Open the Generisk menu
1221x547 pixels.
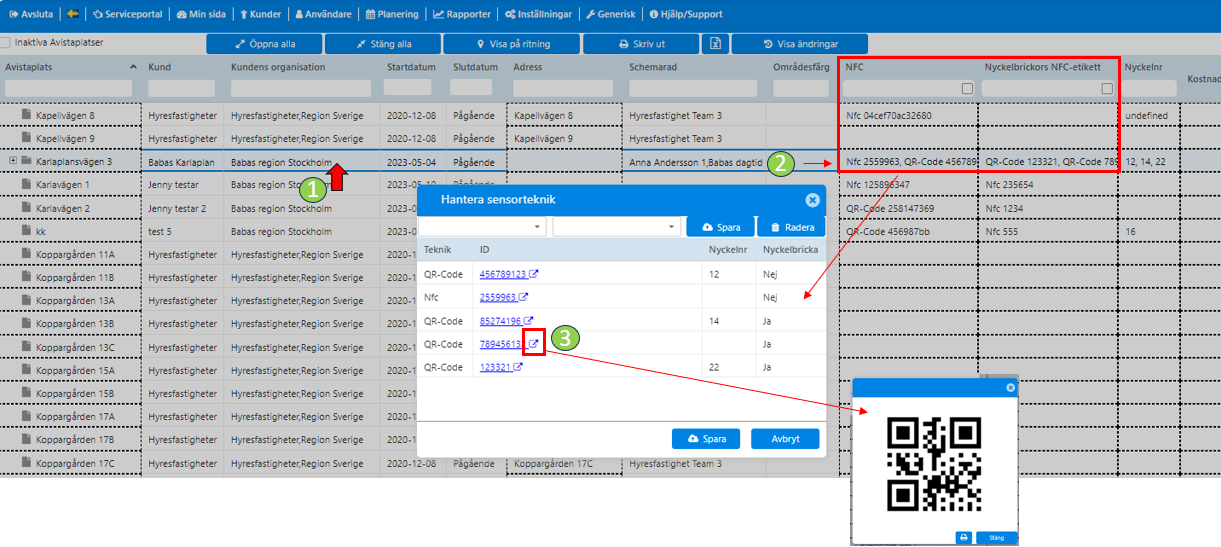click(x=611, y=14)
